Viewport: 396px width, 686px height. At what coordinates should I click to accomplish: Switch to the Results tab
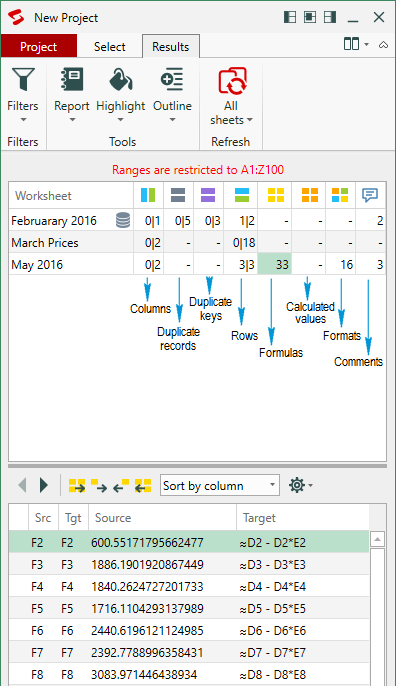click(x=171, y=46)
